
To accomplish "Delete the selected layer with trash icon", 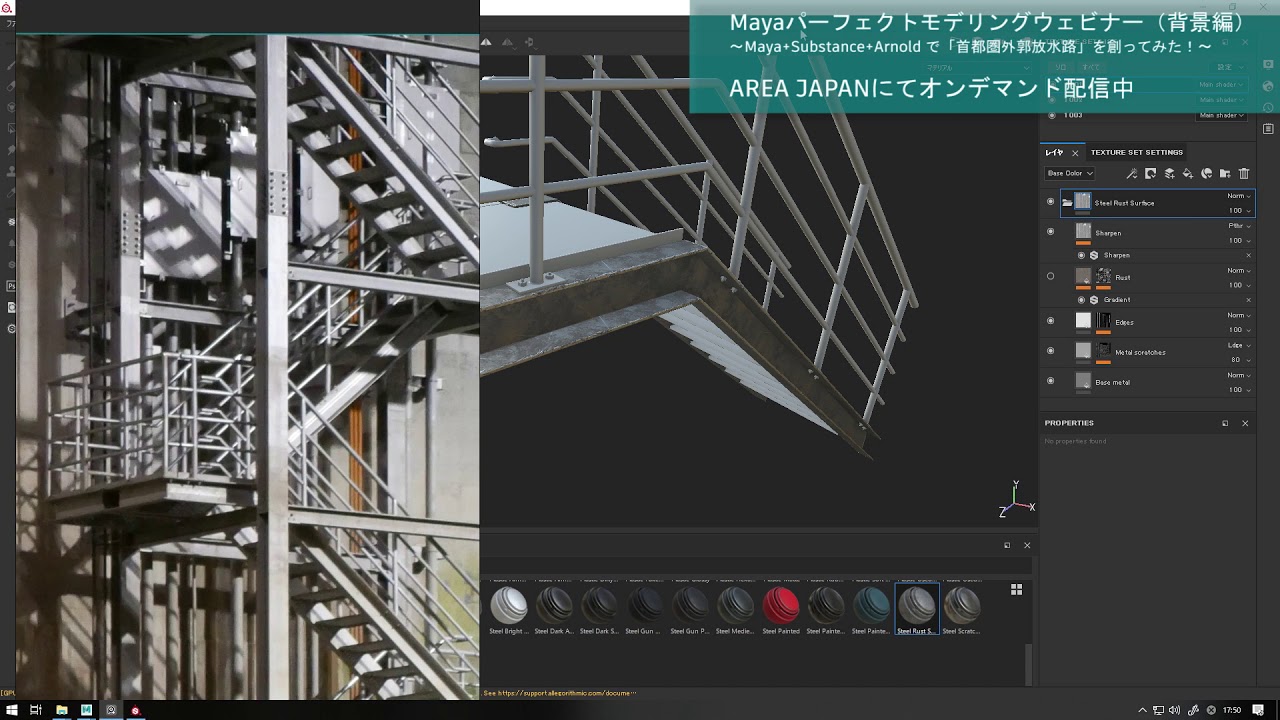I will [x=1244, y=174].
